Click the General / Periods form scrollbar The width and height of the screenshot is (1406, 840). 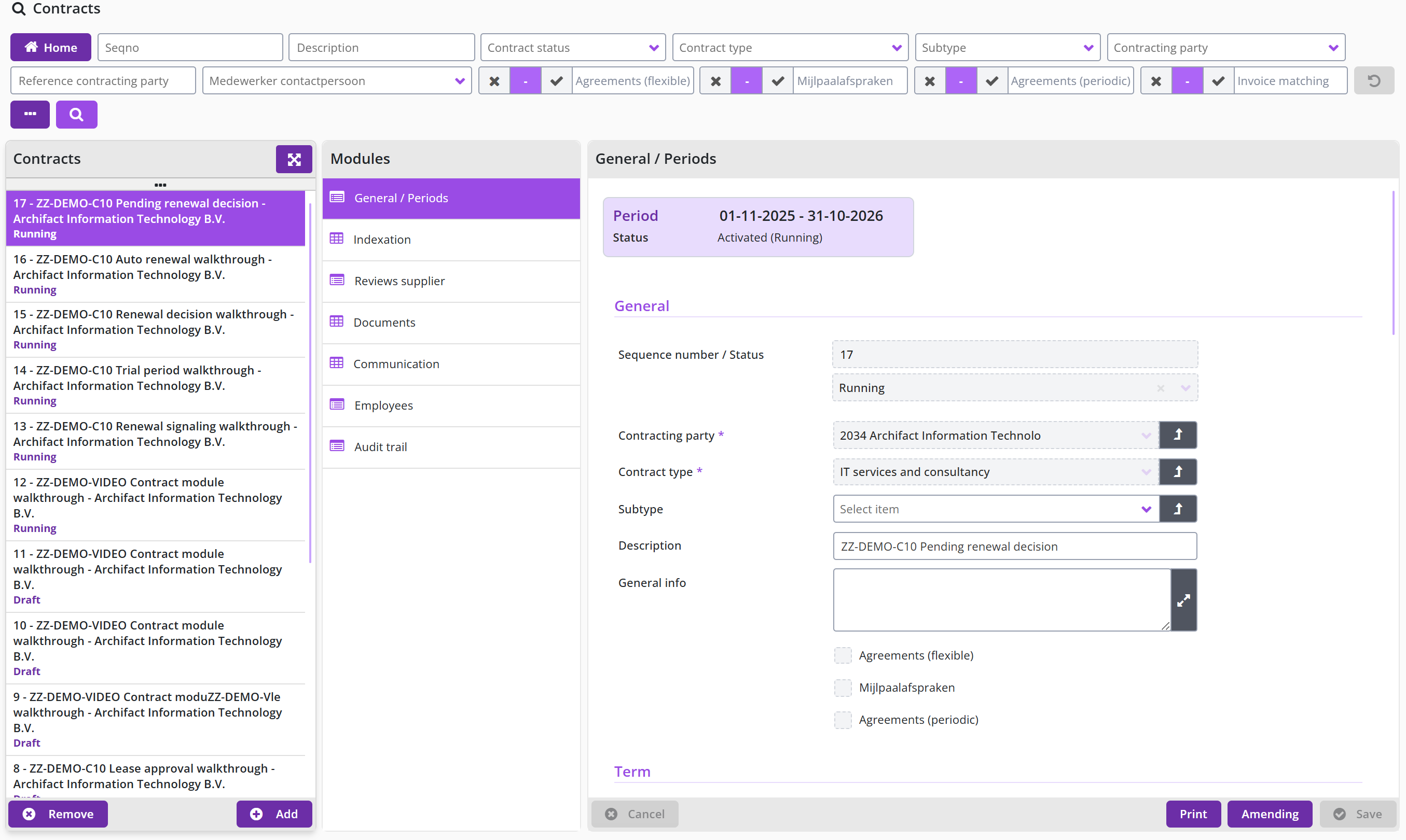1393,263
